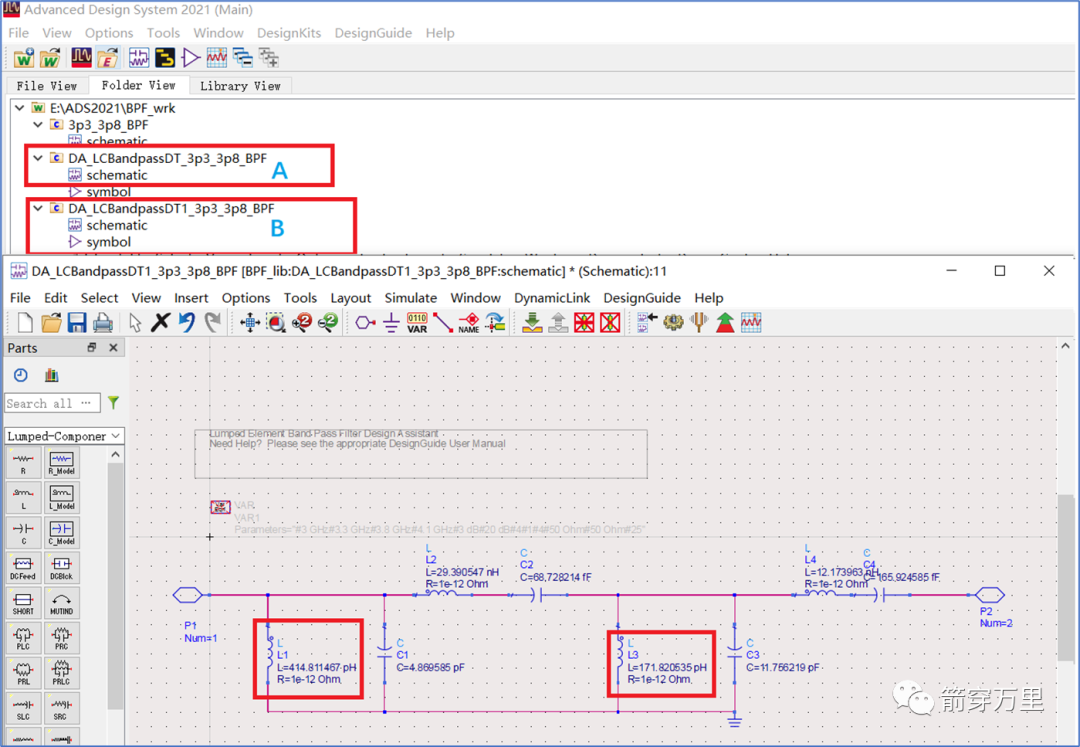Click the Open Workspace icon in main toolbar
This screenshot has width=1080, height=747.
50,59
